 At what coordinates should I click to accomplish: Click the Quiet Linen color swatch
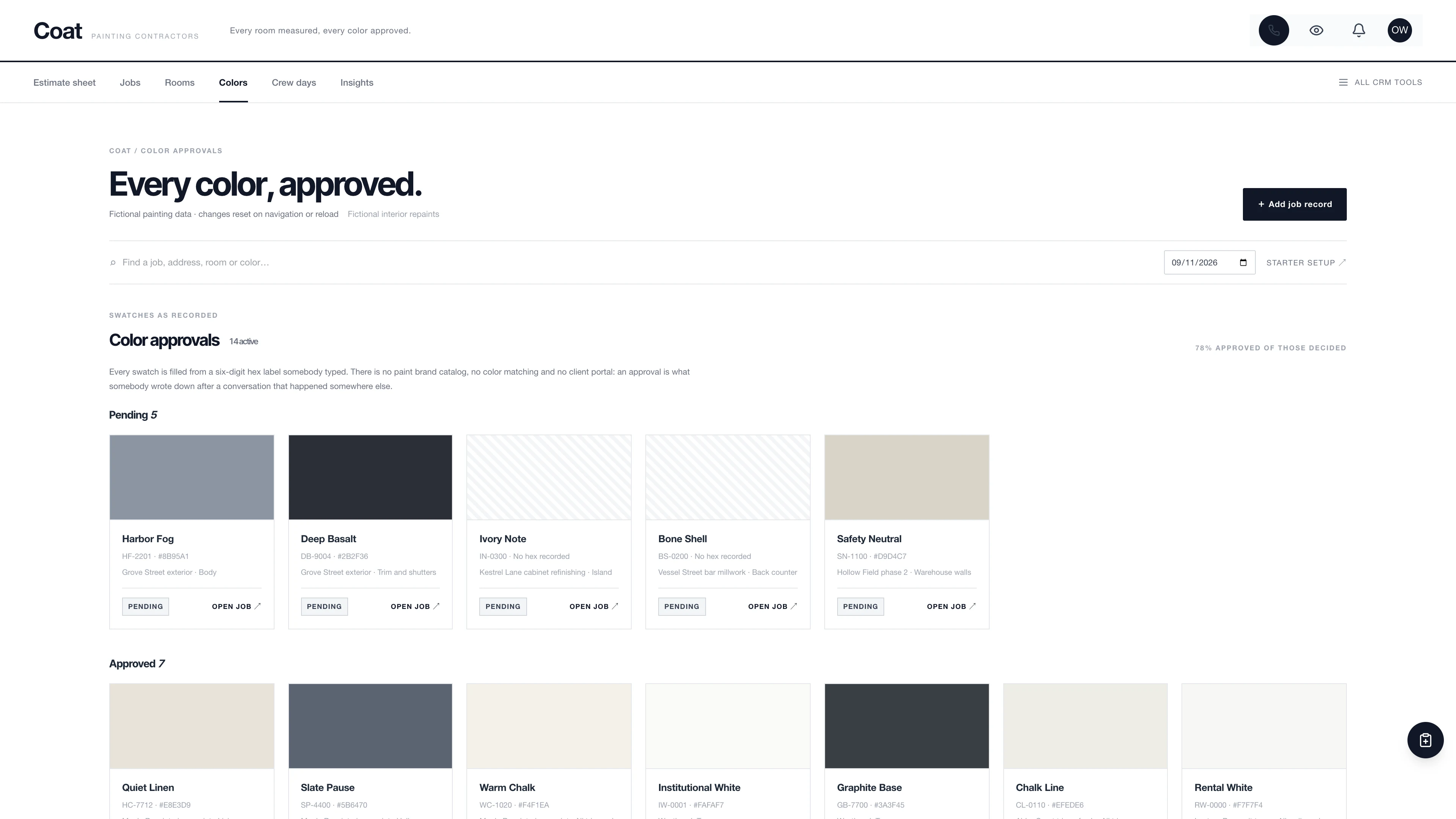(x=191, y=726)
